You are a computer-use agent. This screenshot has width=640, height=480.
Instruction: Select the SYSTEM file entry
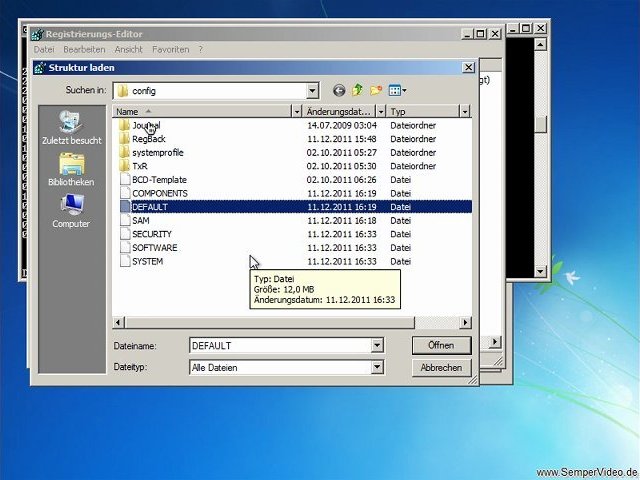147,261
